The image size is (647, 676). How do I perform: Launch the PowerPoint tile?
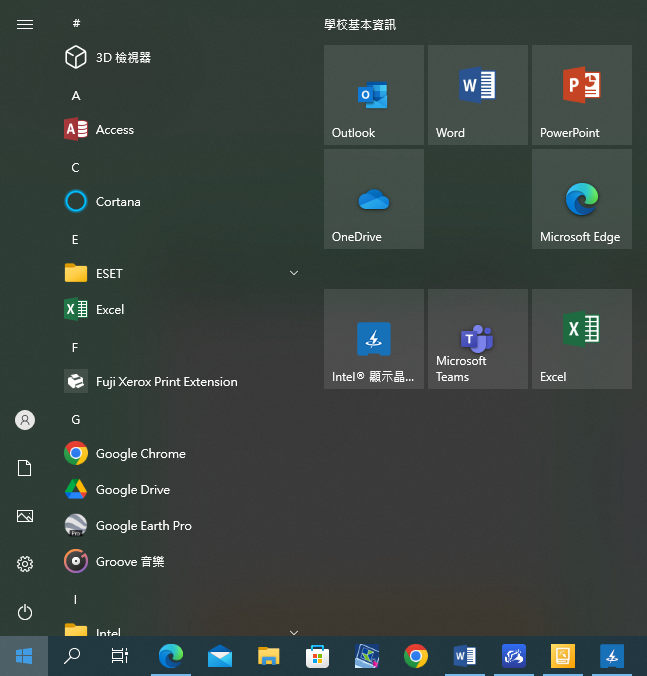pyautogui.click(x=582, y=95)
